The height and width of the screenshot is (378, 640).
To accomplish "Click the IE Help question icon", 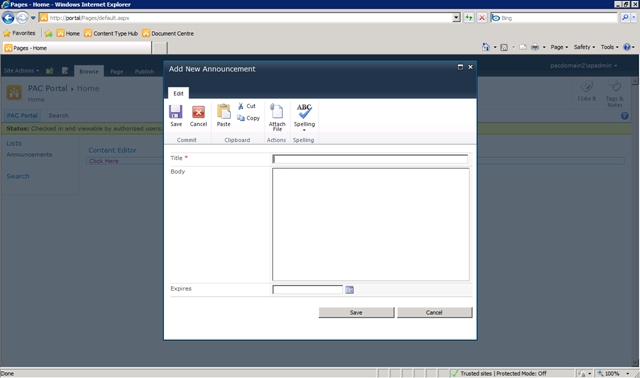I will (627, 47).
